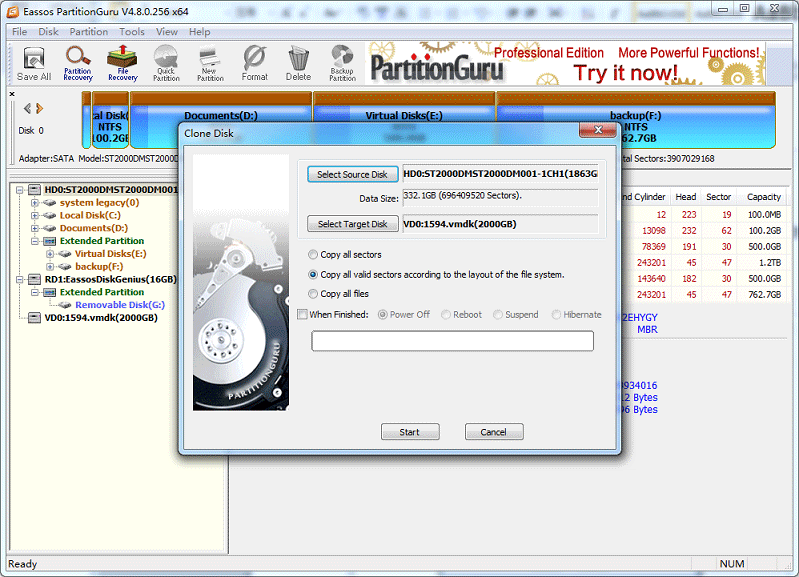Open the Tools menu
The height and width of the screenshot is (577, 799).
[x=132, y=32]
